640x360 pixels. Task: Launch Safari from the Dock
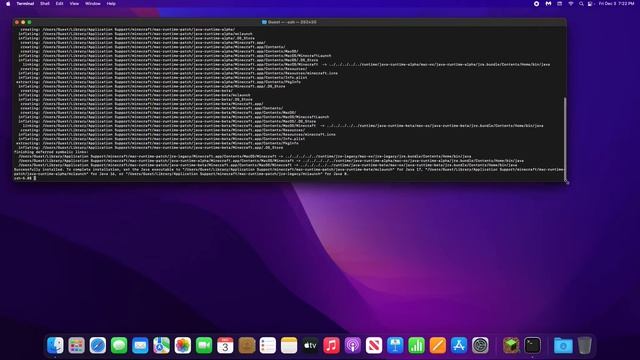click(98, 346)
